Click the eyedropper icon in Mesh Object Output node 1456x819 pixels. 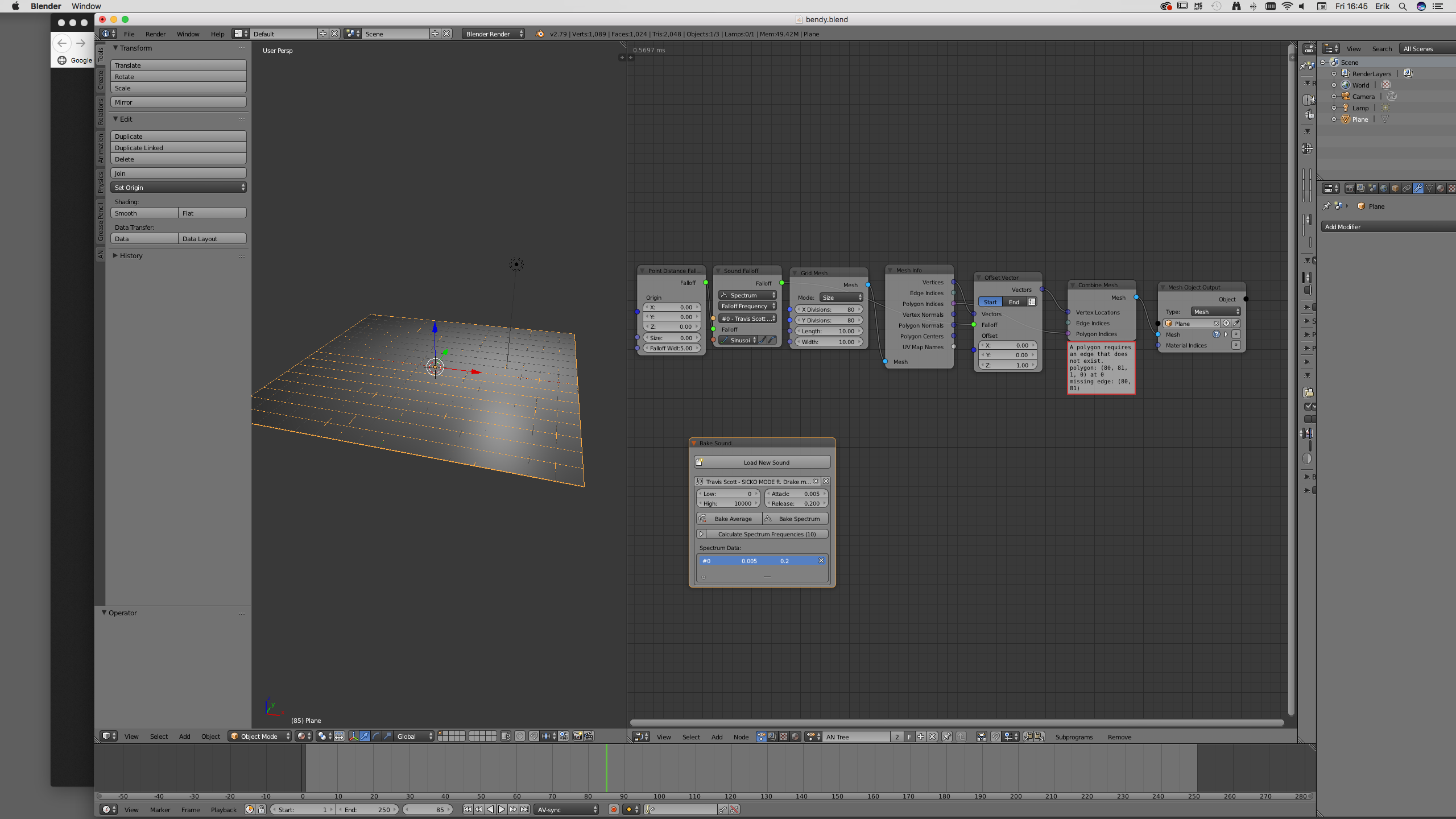coord(1236,323)
